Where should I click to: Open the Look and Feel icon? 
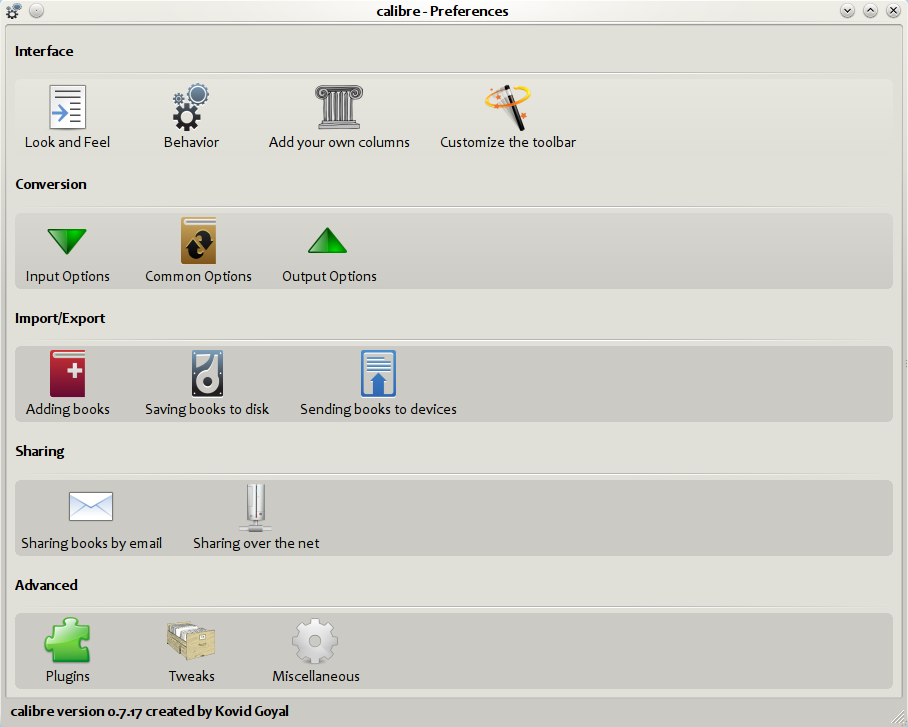(x=67, y=107)
